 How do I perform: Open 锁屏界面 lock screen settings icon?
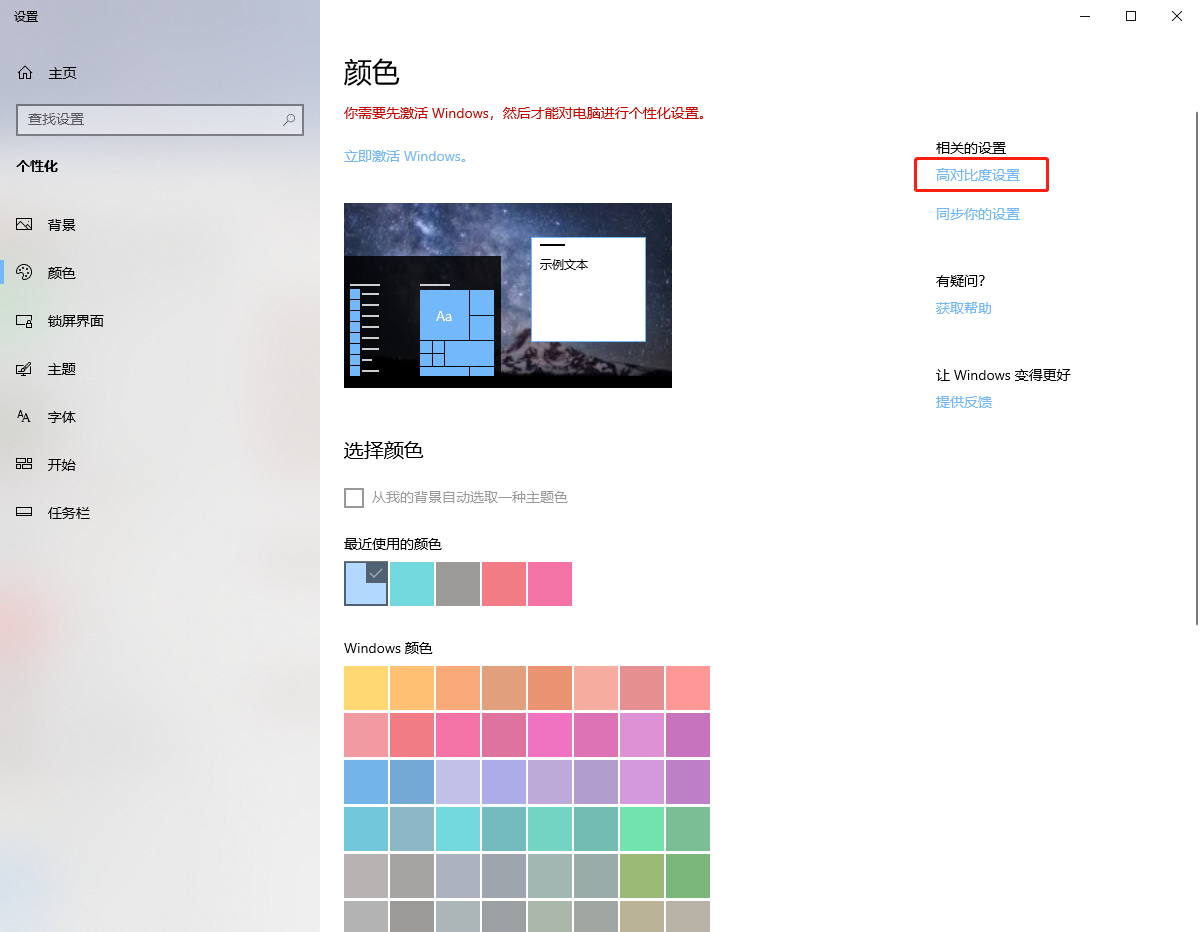pyautogui.click(x=23, y=320)
